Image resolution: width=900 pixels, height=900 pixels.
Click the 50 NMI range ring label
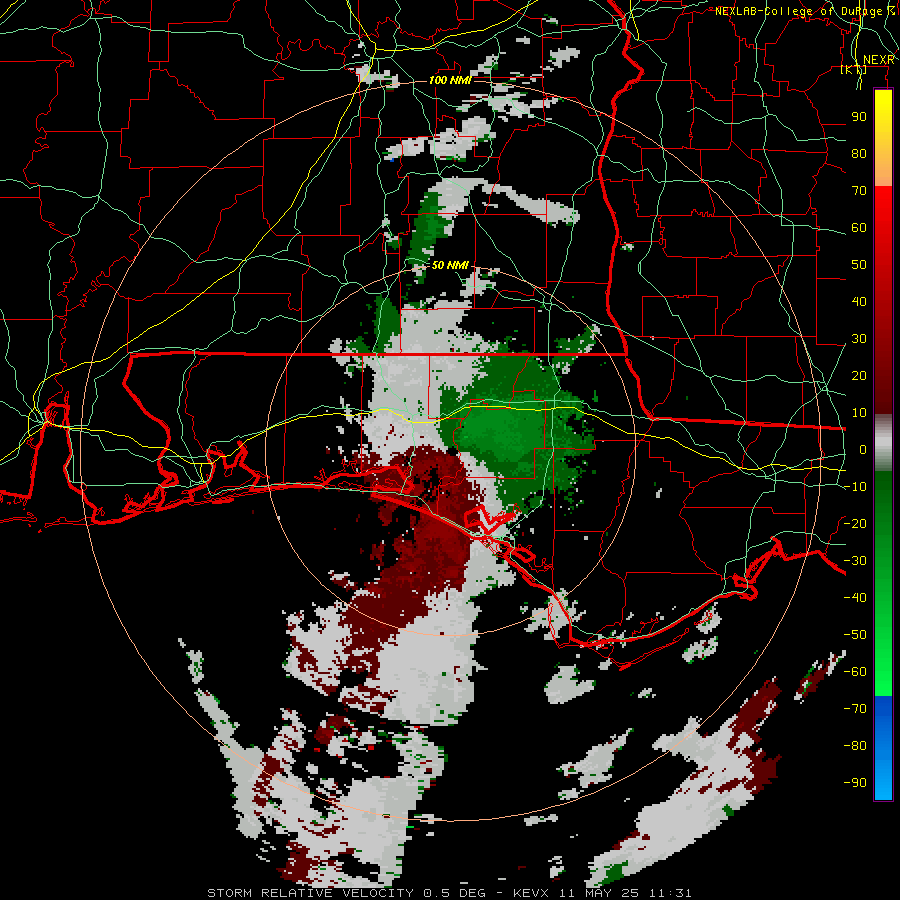pyautogui.click(x=450, y=265)
